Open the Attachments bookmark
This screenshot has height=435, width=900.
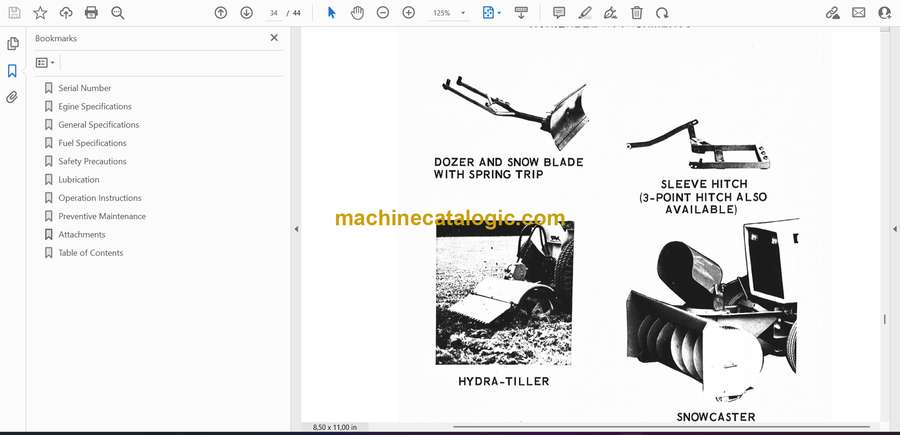pyautogui.click(x=82, y=235)
